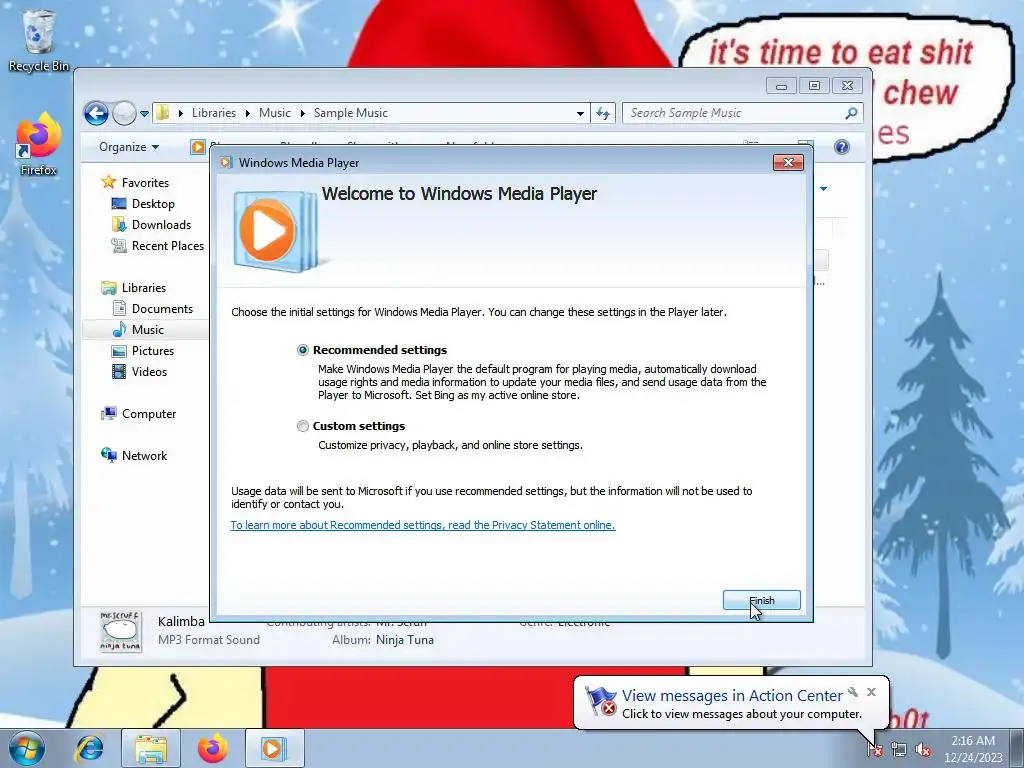Click Libraries in the address bar

(214, 113)
